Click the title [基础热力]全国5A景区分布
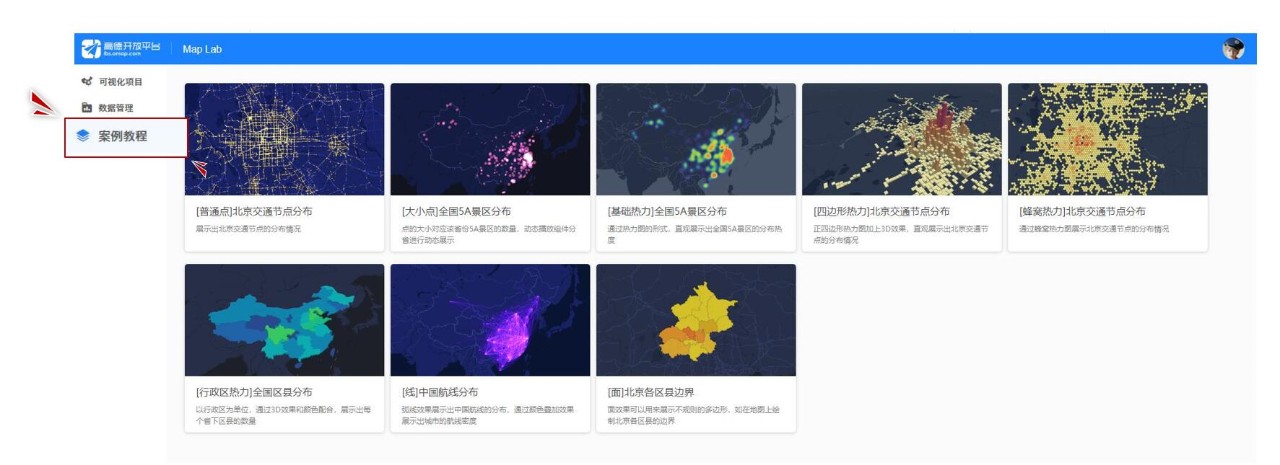This screenshot has width=1280, height=465. 667,212
